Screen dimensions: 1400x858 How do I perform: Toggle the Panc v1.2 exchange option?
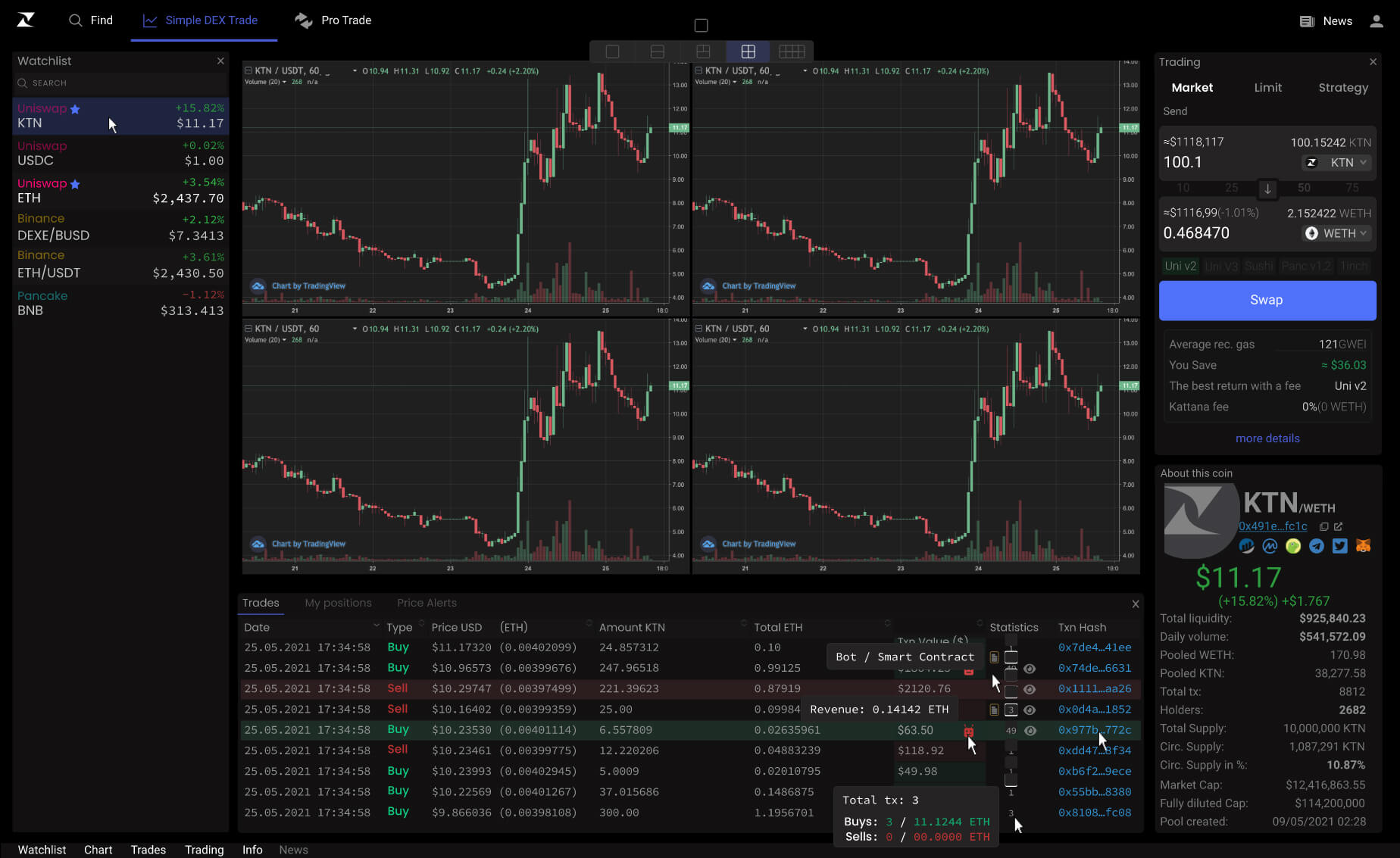coord(1306,267)
